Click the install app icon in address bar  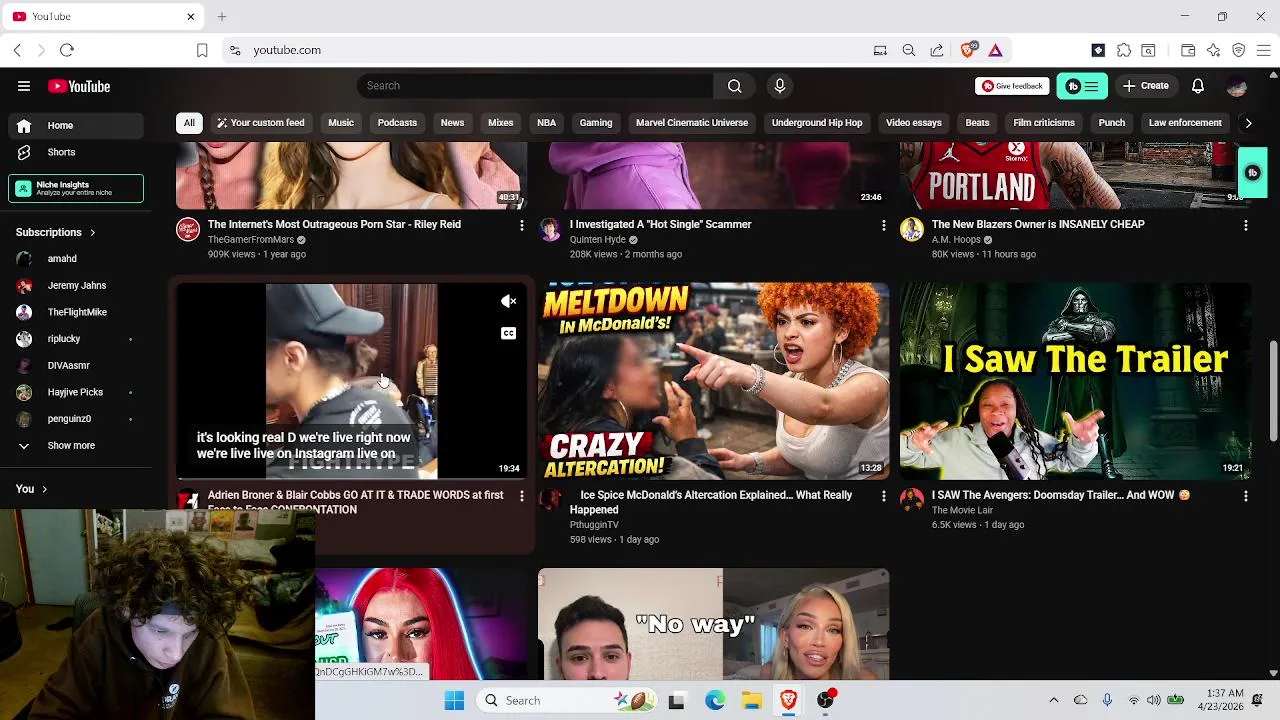click(x=880, y=50)
